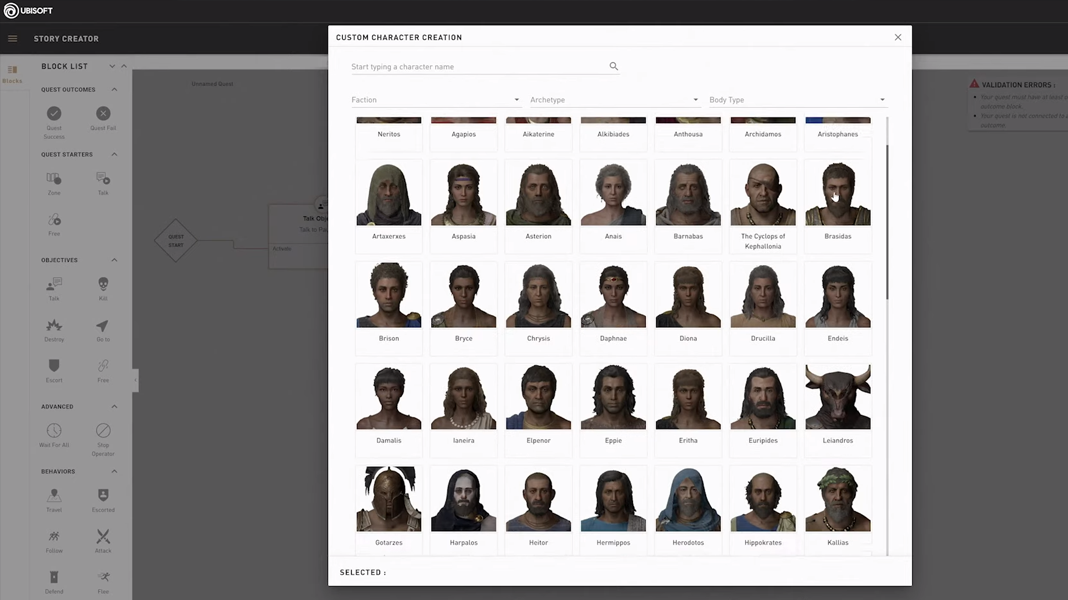Choose the Escort objective shield icon
Screen dimensions: 1068x600
tap(54, 366)
